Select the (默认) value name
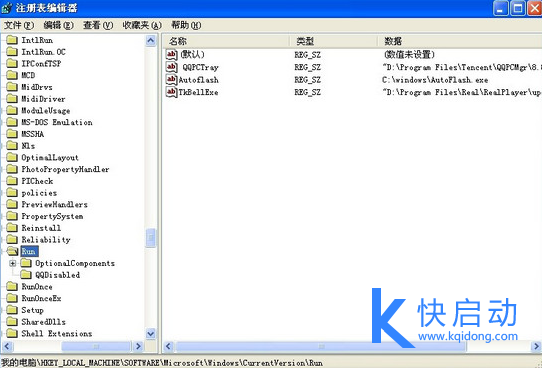 click(193, 55)
